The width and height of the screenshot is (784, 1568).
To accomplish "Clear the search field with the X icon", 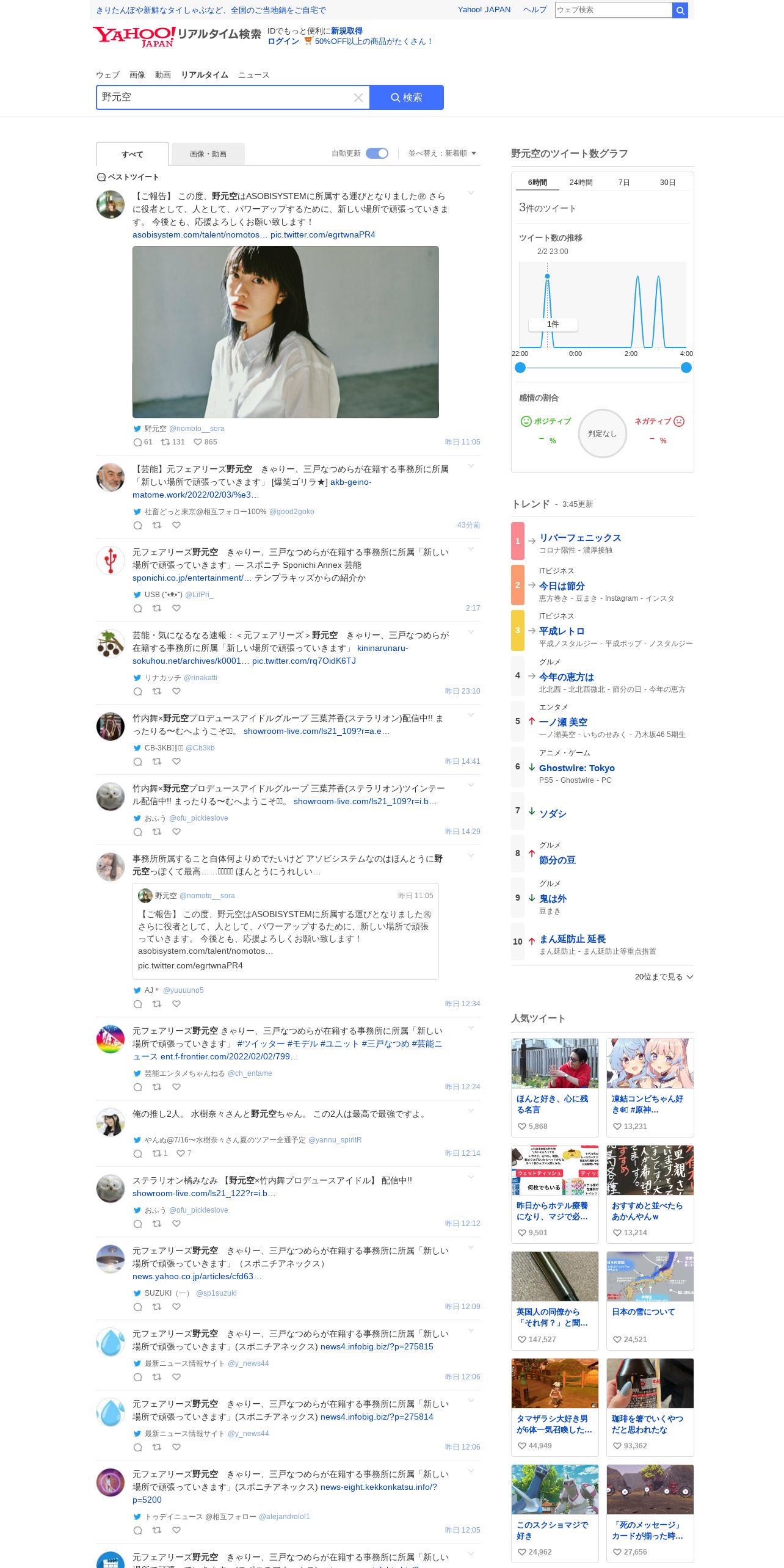I will point(358,98).
